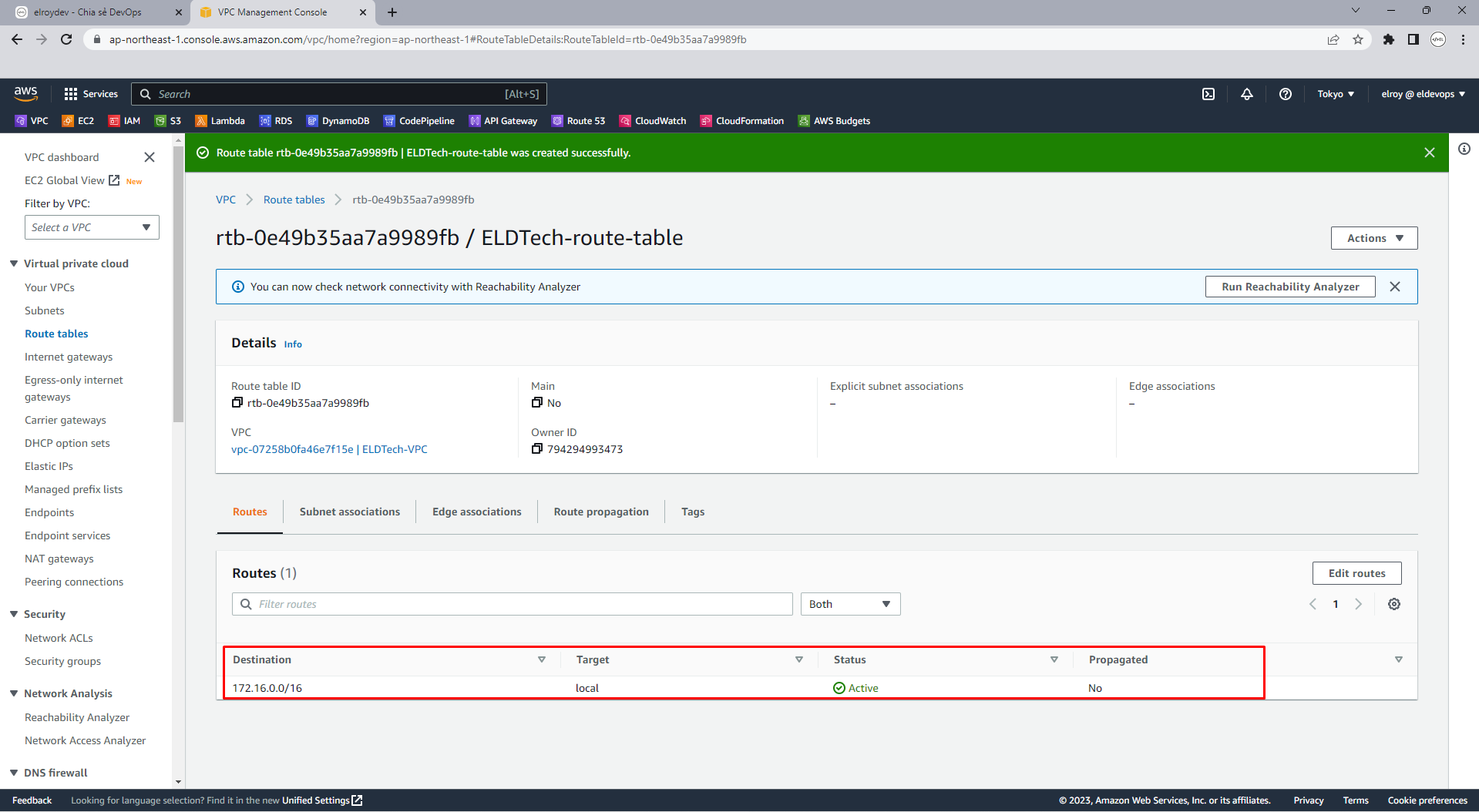Open routes table preferences gear
Screen dimensions: 1479x812
click(x=1394, y=604)
